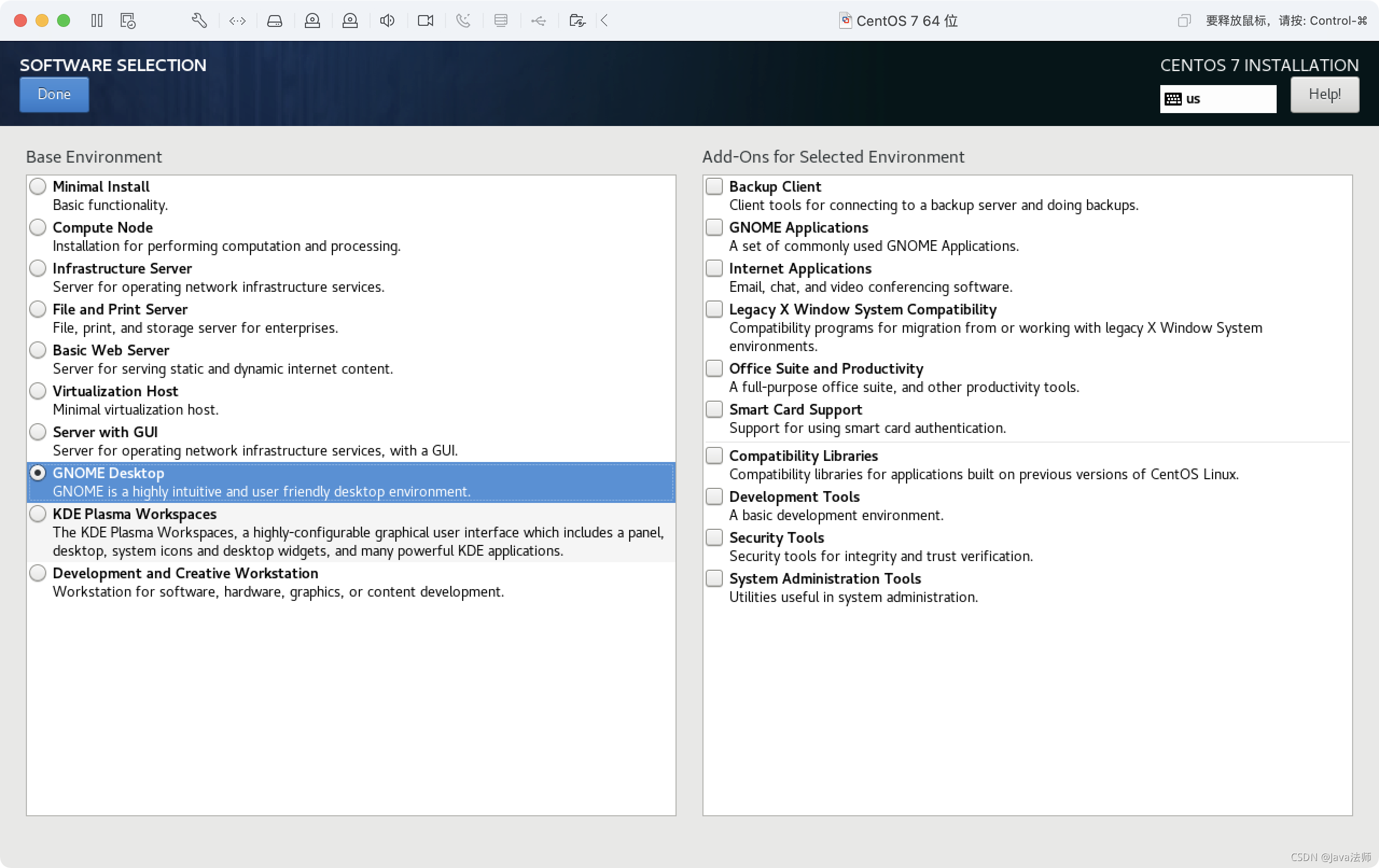Select File and Print Server radio
Screen dimensions: 1379x868
38,309
